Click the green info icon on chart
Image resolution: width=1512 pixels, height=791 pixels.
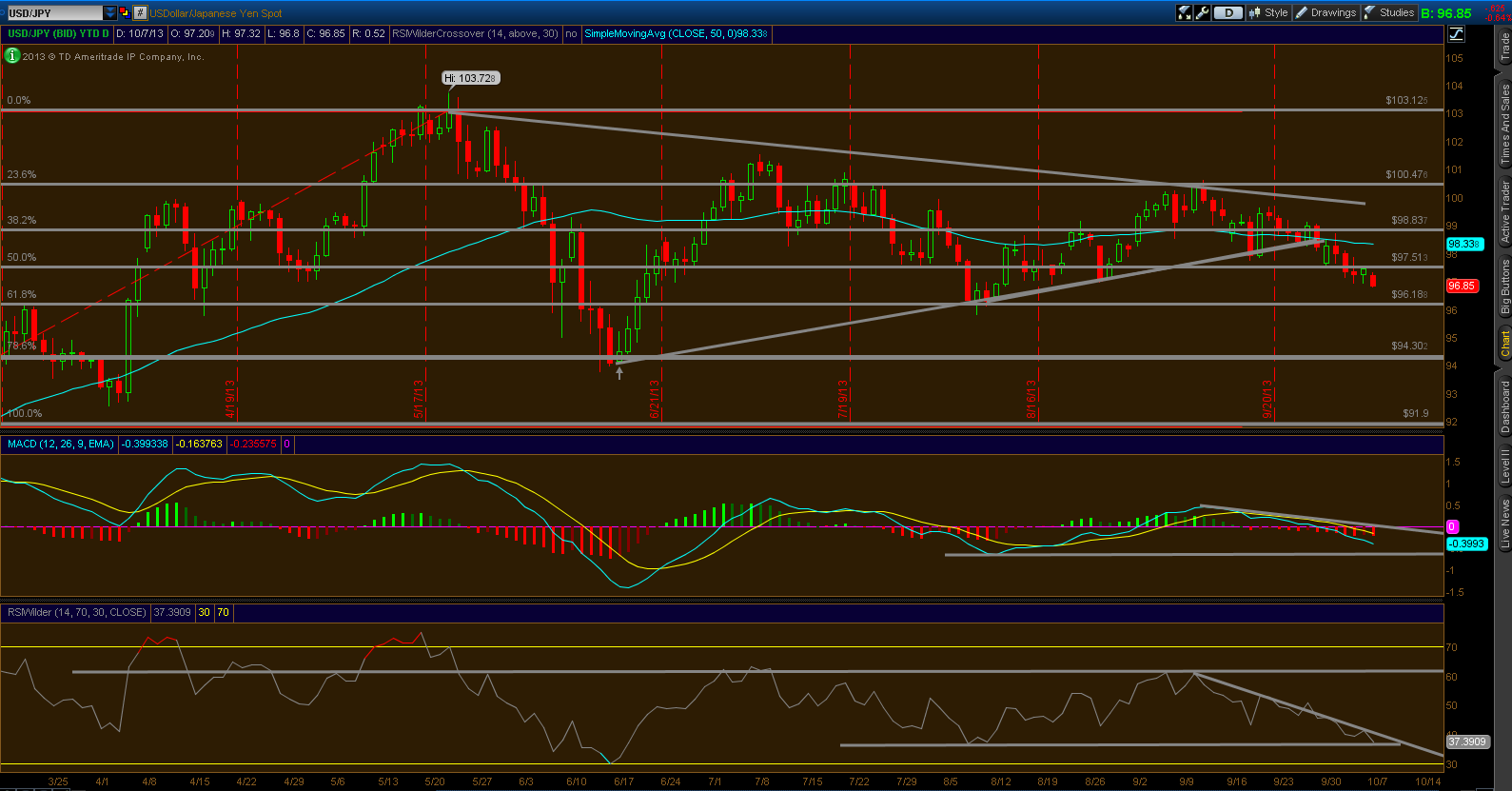[11, 56]
